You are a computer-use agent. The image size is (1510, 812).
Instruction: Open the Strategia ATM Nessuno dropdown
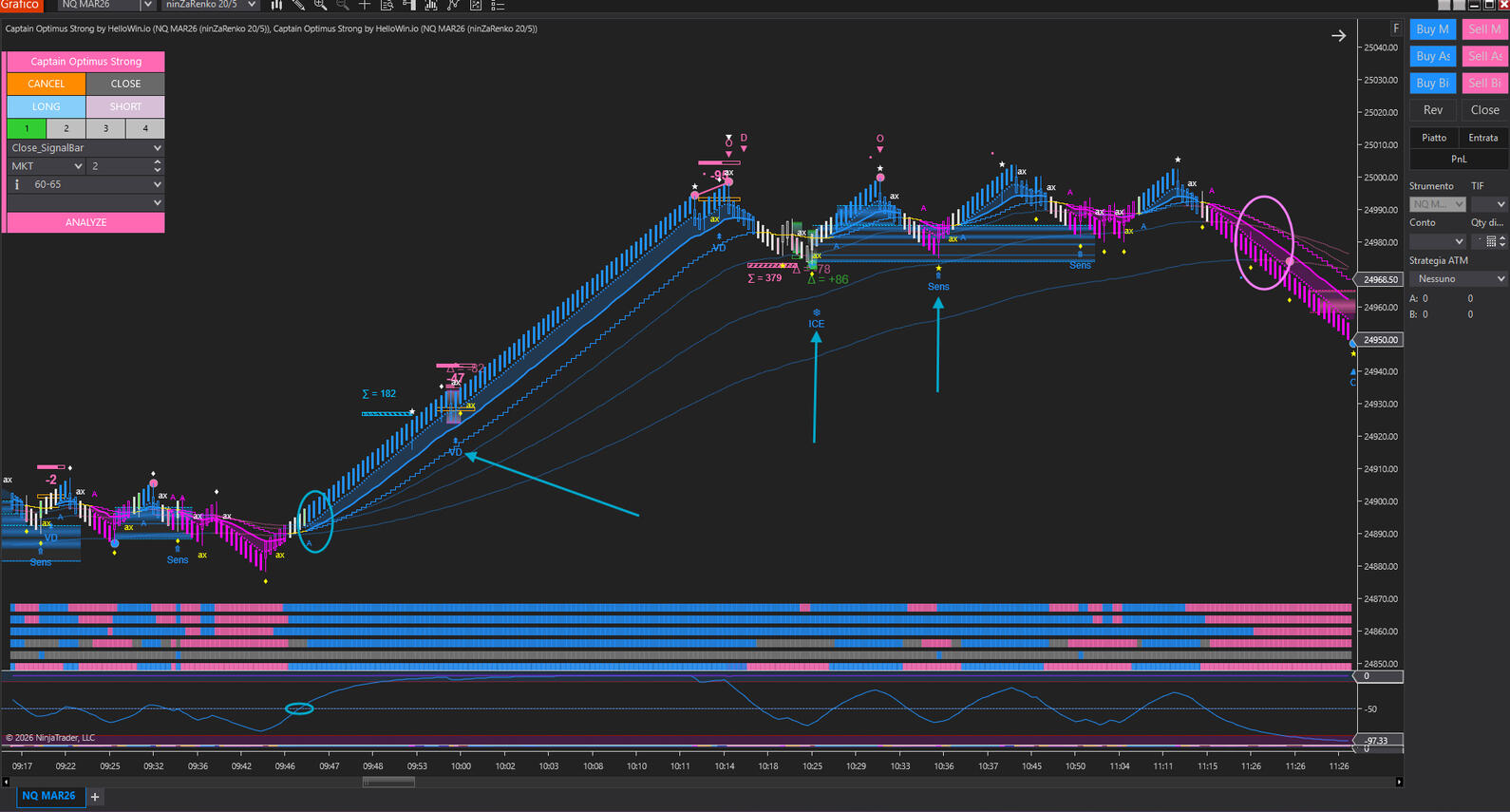click(1457, 279)
